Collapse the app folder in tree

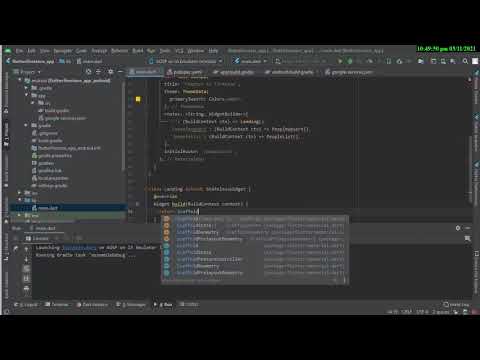point(26,95)
